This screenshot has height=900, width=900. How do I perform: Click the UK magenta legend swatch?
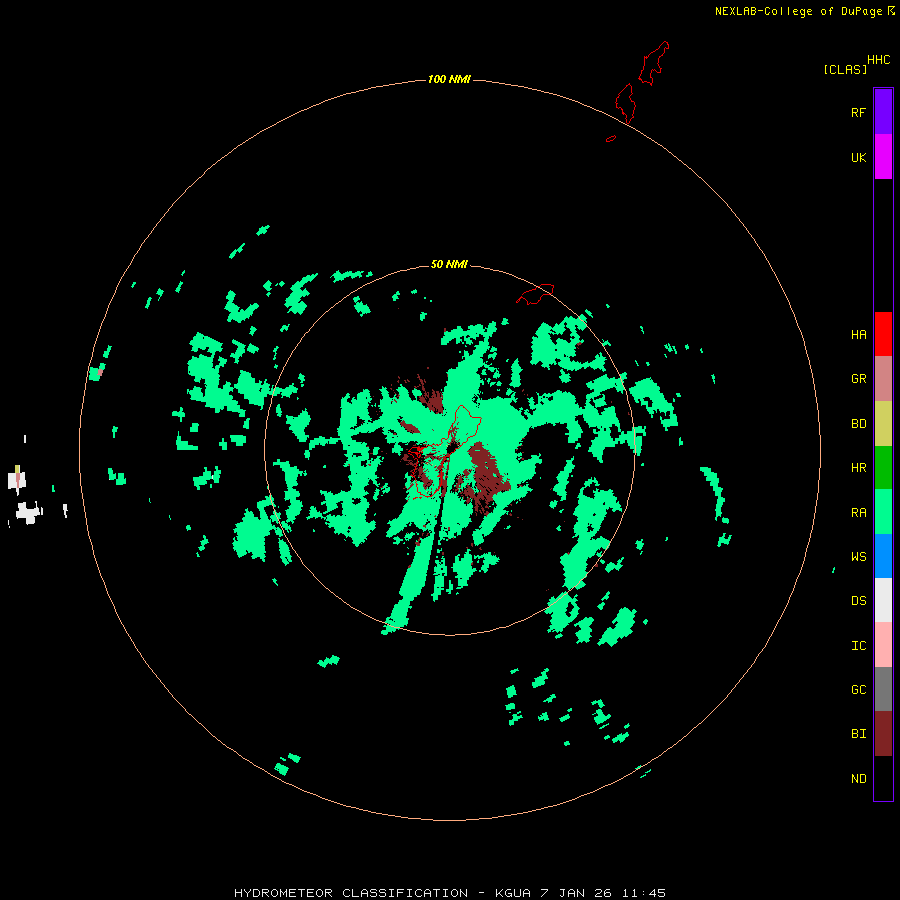pyautogui.click(x=883, y=157)
